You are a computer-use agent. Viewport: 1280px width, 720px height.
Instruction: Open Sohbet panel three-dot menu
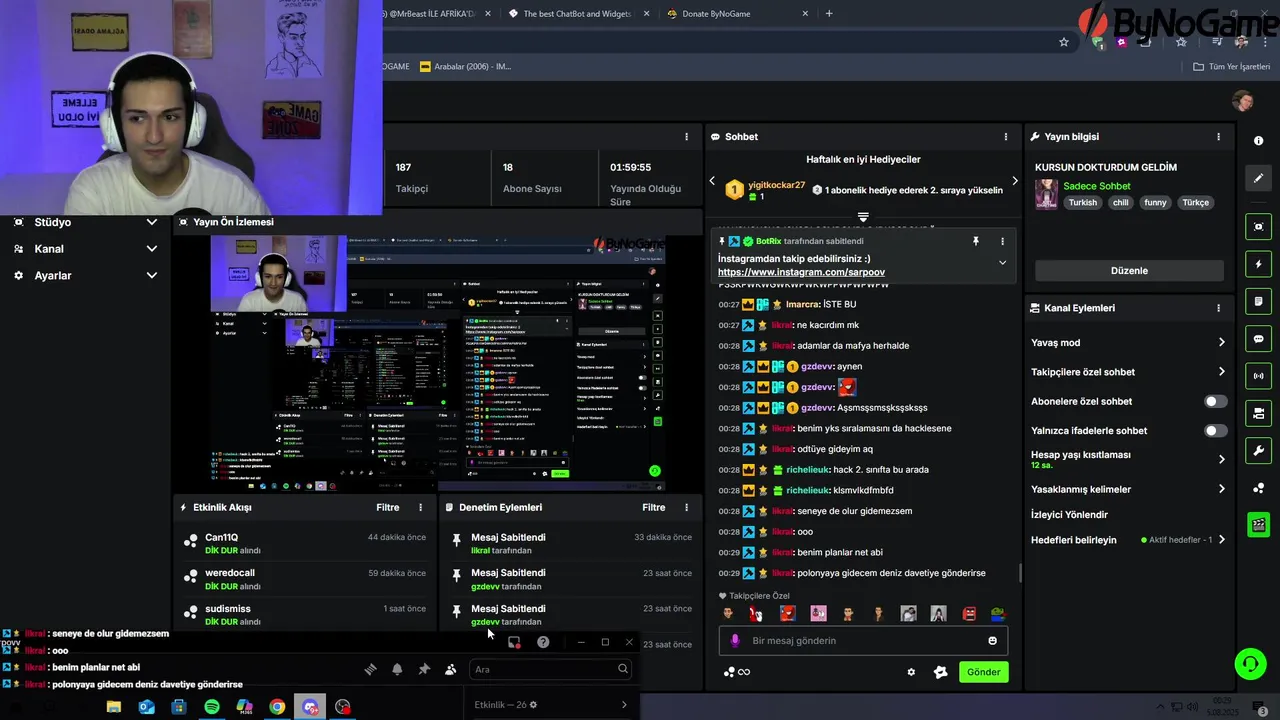coord(1006,137)
